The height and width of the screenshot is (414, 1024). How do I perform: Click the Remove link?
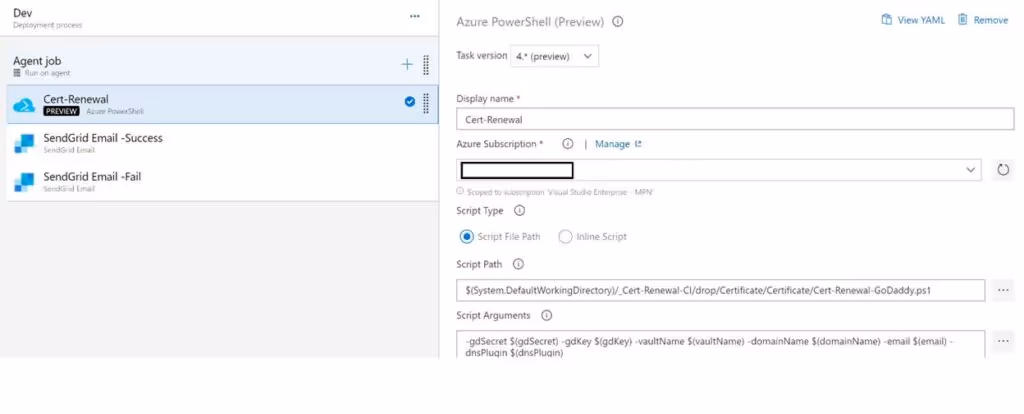[991, 20]
